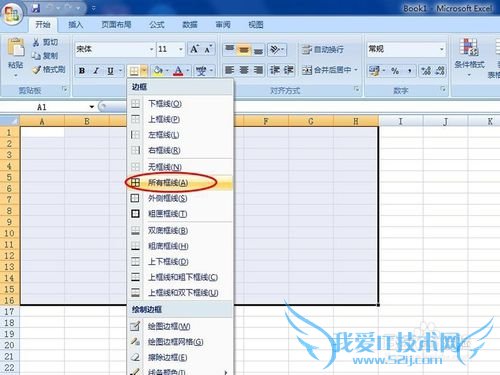500x375 pixels.
Task: Apply percent style
Action: point(395,71)
